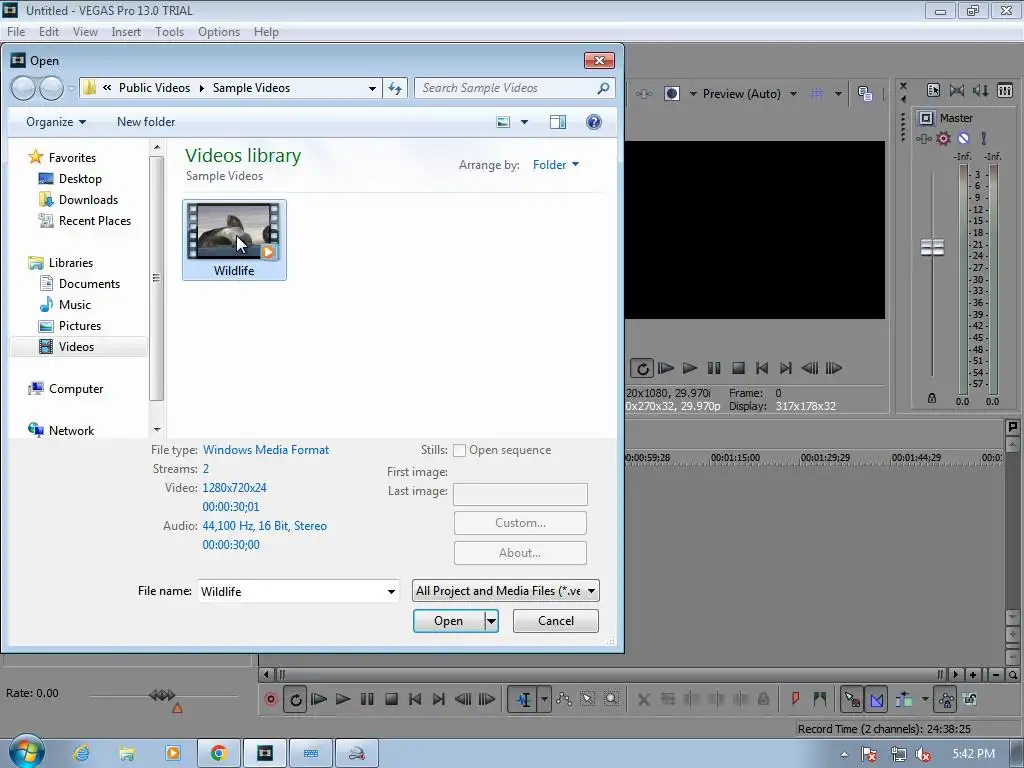Open the Edit menu
This screenshot has height=768, width=1024.
click(x=48, y=31)
